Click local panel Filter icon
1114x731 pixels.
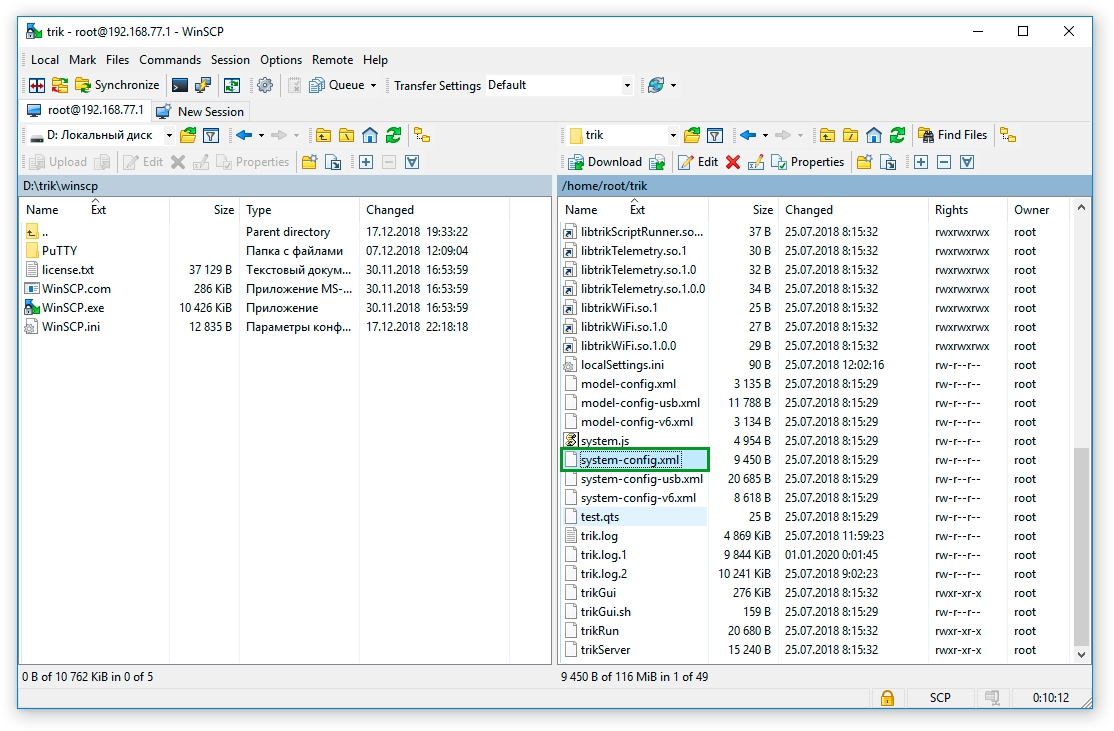click(x=211, y=135)
